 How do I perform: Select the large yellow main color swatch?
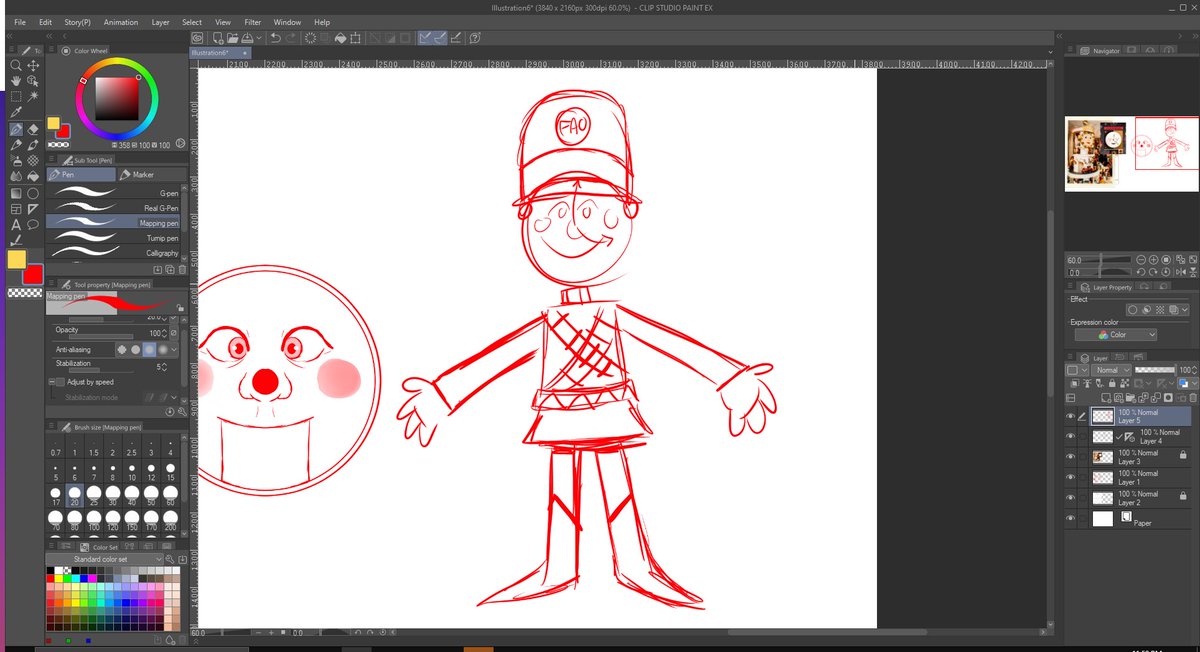[16, 259]
